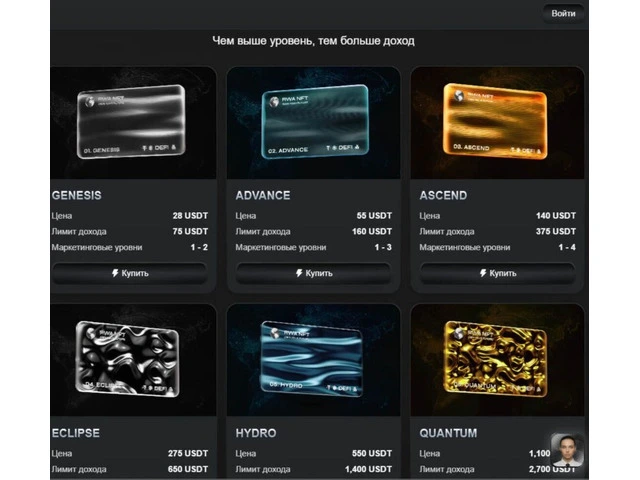The width and height of the screenshot is (640, 480).
Task: Open the chrome ECLIPSE card image
Action: 128,359
